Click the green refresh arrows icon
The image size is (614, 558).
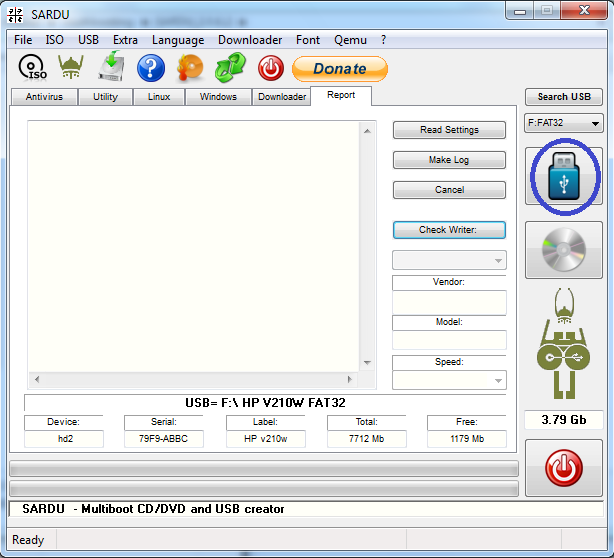[x=230, y=68]
